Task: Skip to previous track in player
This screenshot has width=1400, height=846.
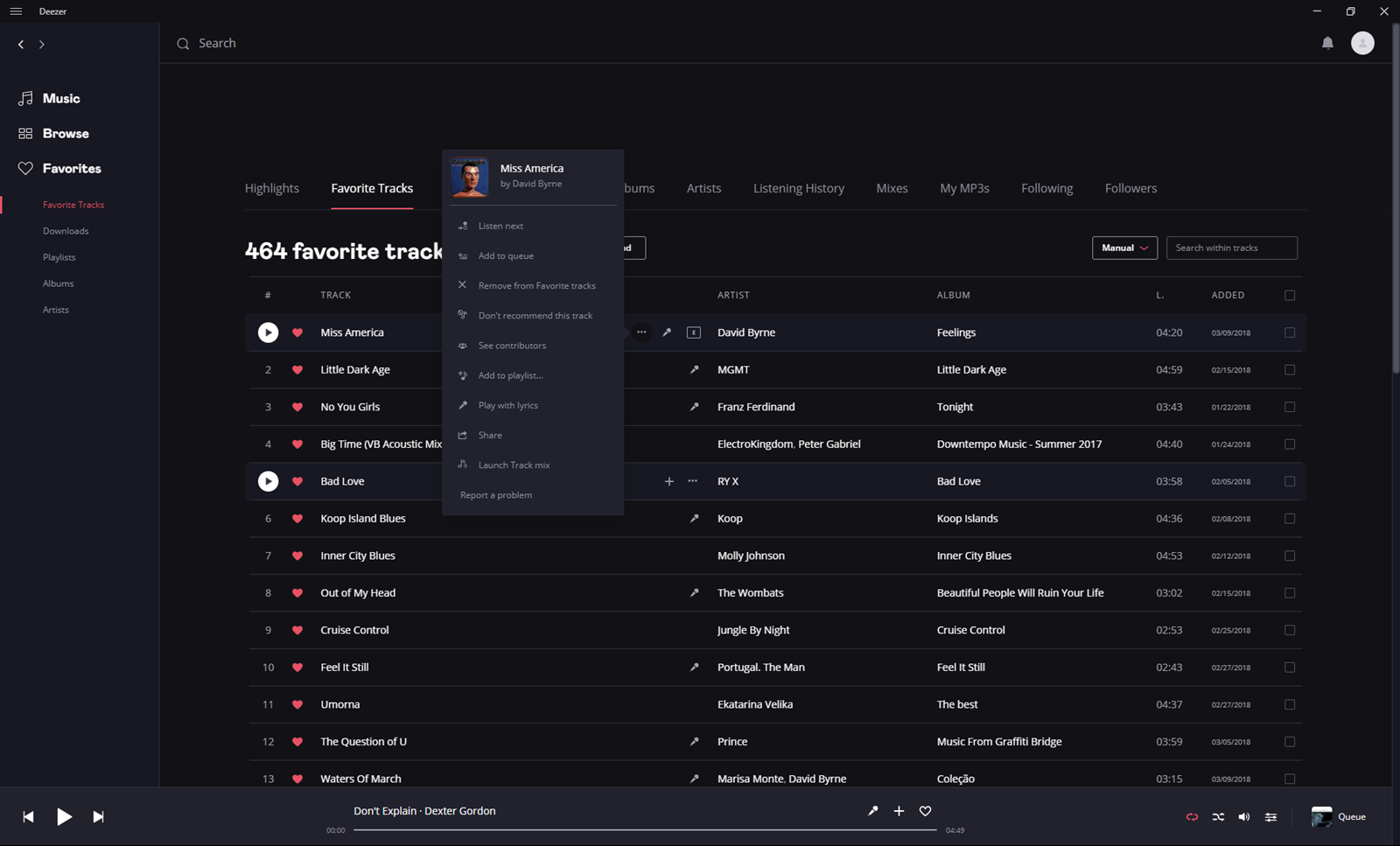Action: pyautogui.click(x=28, y=816)
